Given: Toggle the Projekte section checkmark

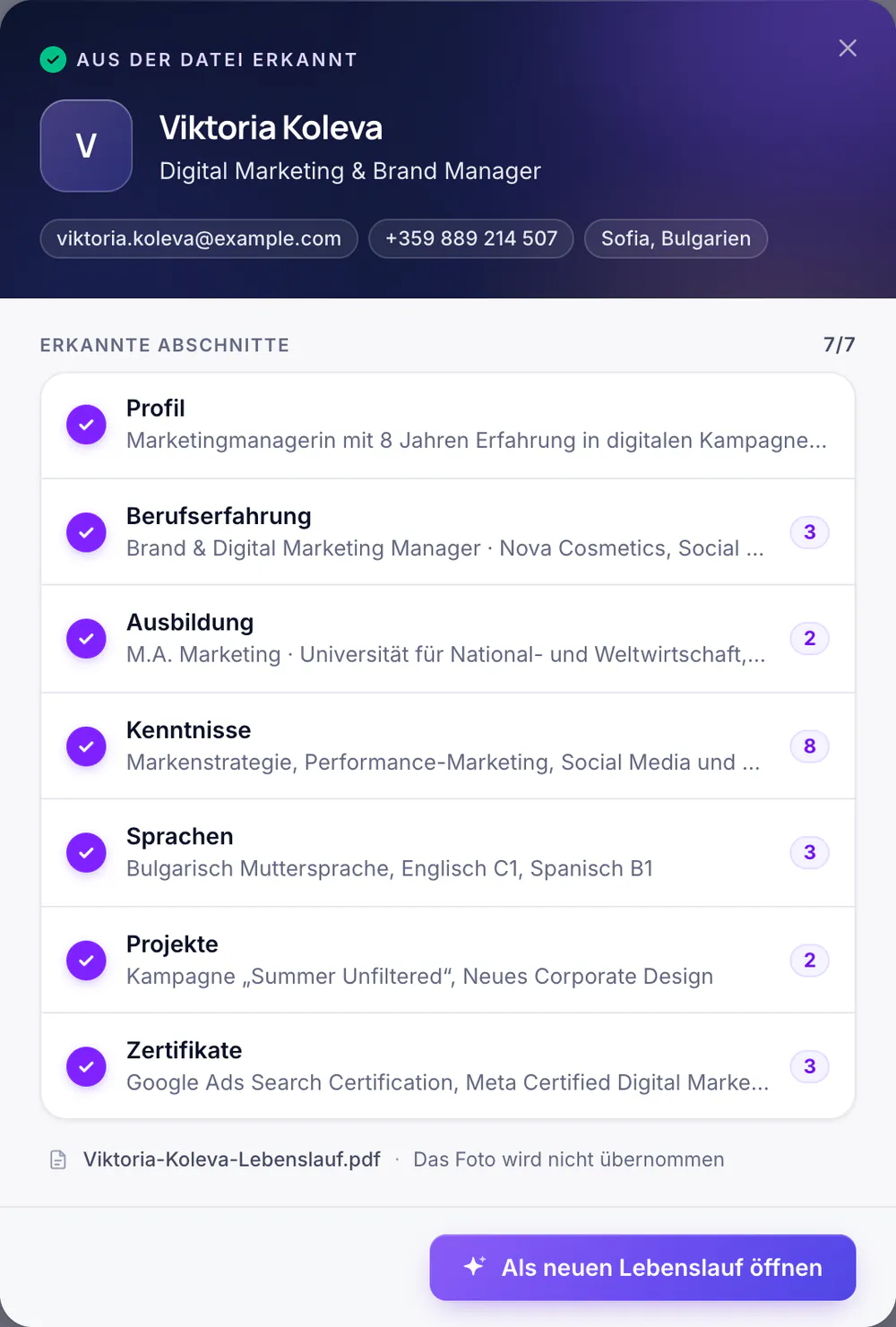Looking at the screenshot, I should (86, 960).
